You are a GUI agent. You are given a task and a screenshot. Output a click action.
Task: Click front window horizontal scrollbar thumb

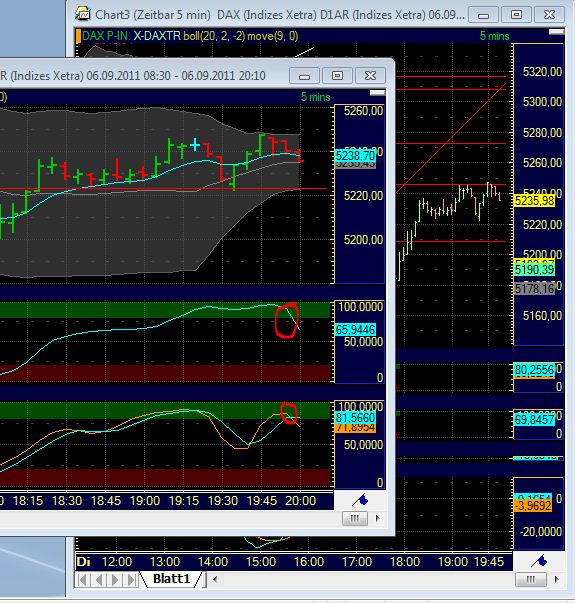click(354, 518)
